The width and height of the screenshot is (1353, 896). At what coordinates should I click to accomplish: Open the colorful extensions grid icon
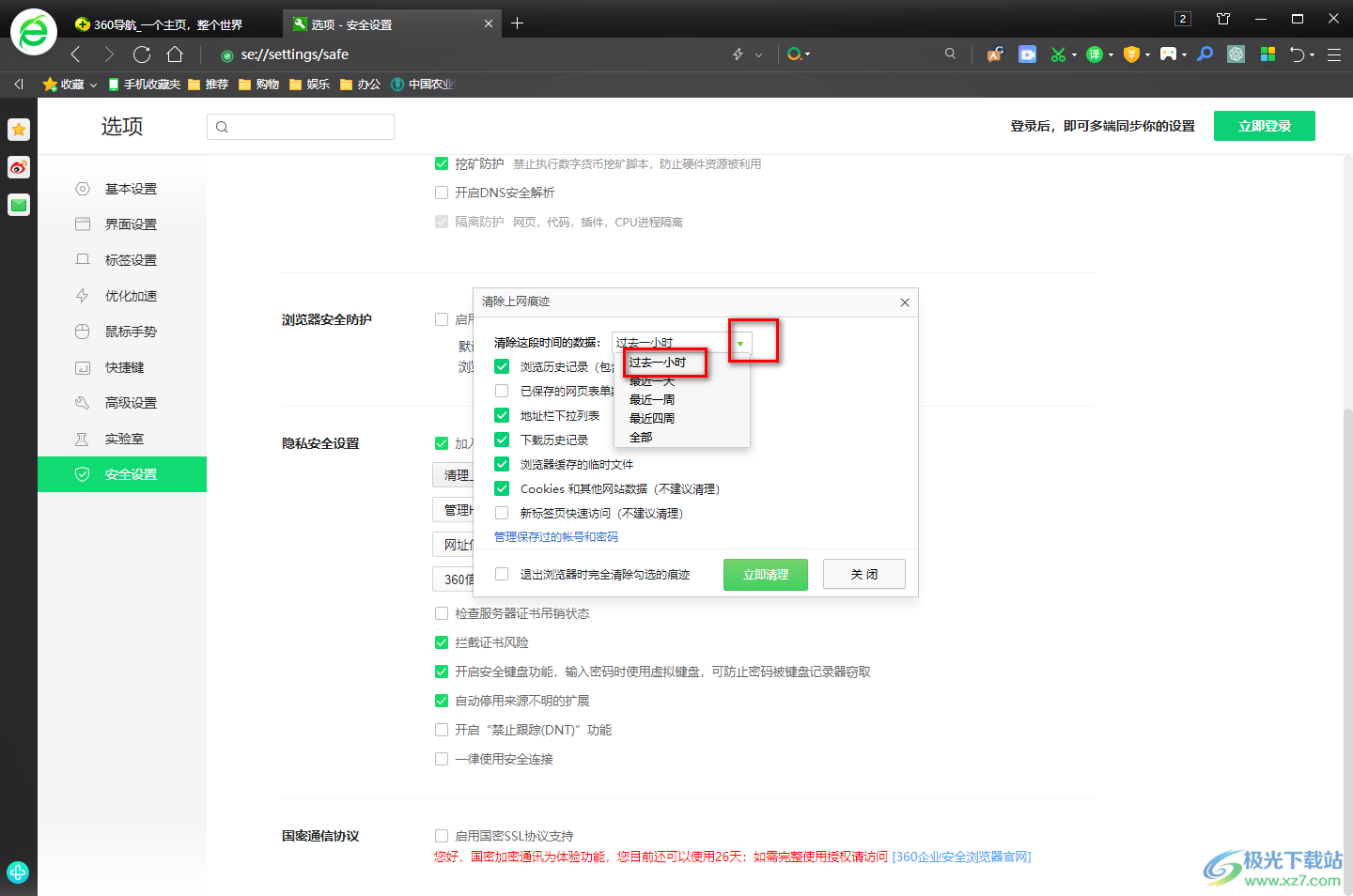[x=1267, y=54]
